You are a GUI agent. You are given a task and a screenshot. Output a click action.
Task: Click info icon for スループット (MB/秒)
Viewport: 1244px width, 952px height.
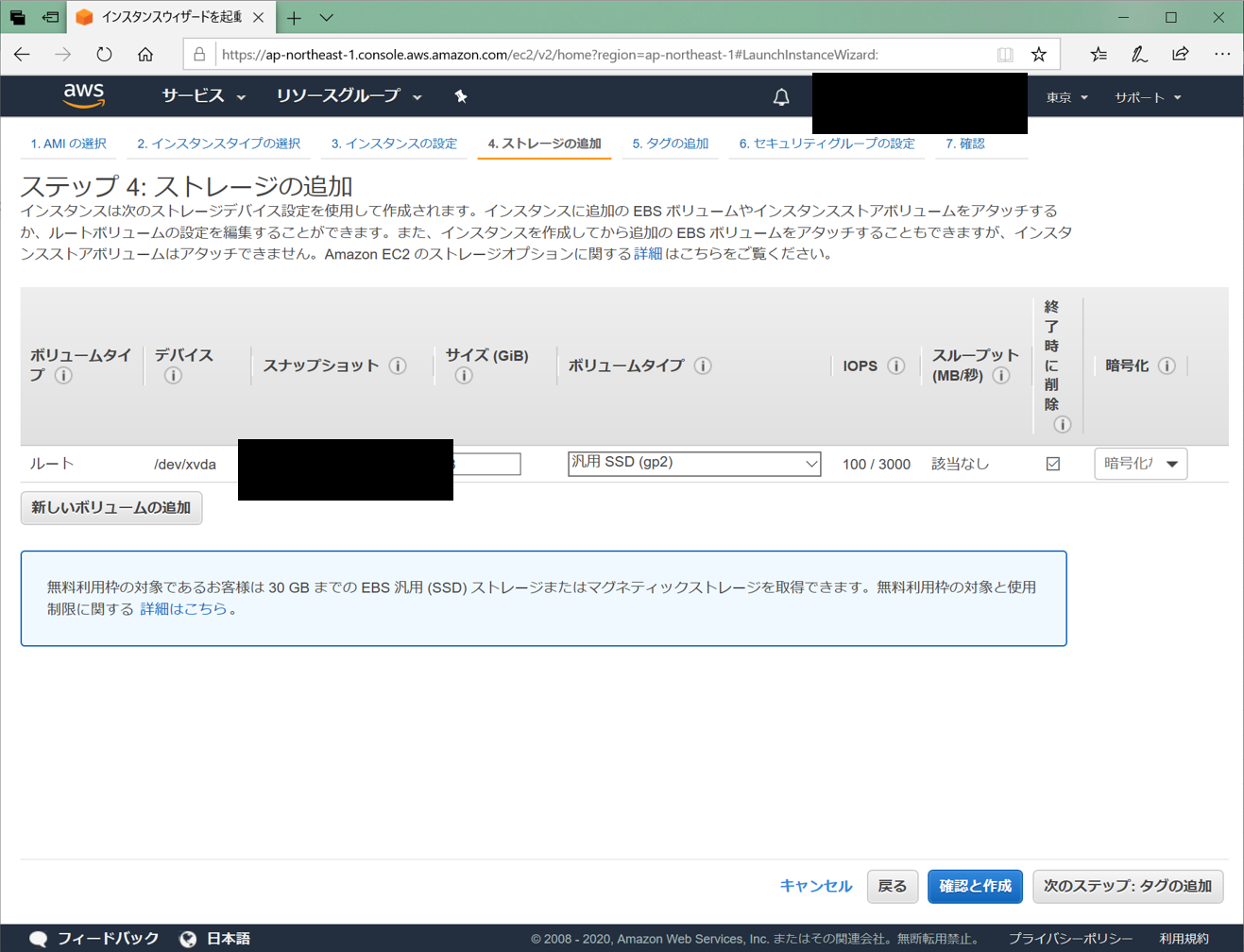[x=1002, y=376]
